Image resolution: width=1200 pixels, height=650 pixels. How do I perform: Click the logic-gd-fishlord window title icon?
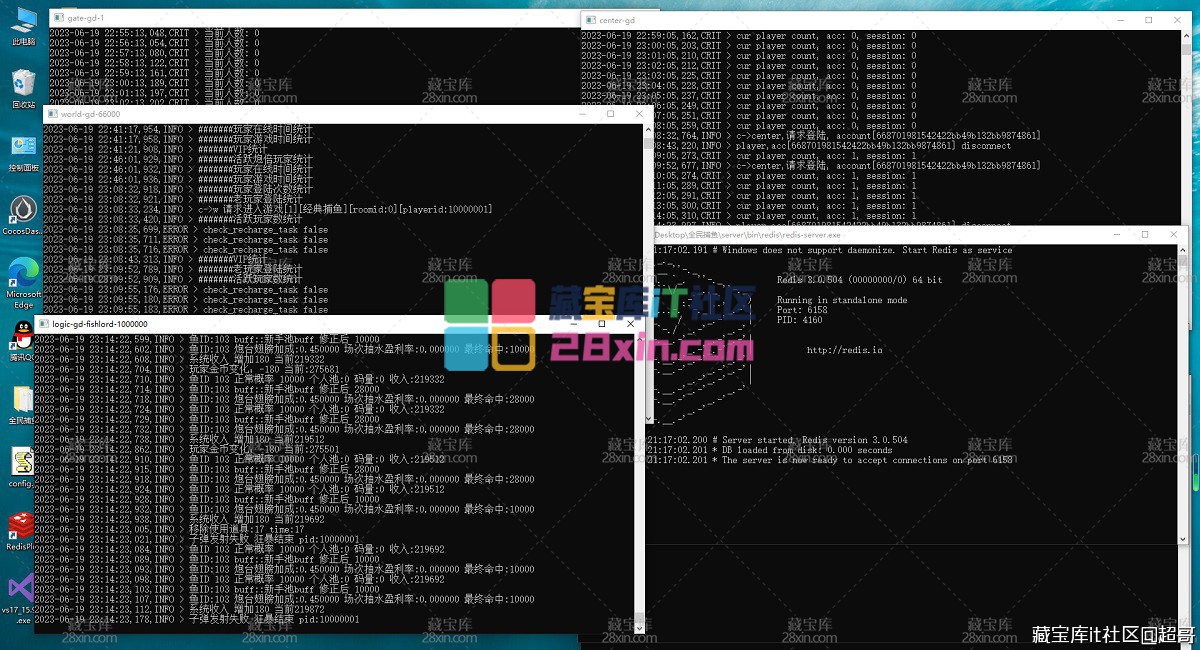click(x=43, y=324)
